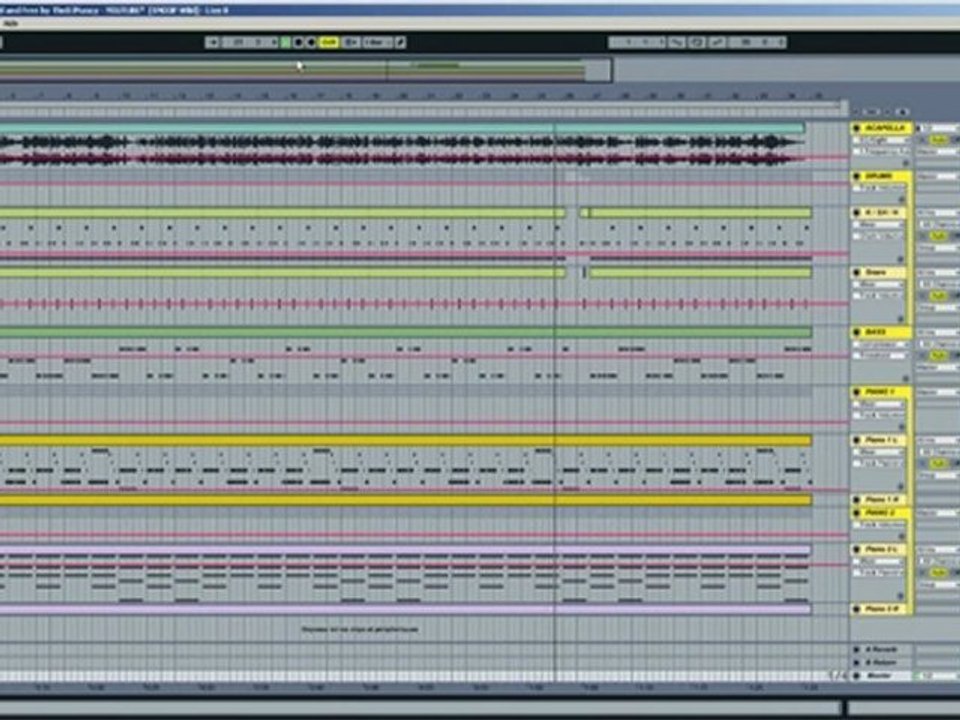Toggle the yellow OVR overdub switch
This screenshot has height=720, width=960.
click(x=329, y=42)
